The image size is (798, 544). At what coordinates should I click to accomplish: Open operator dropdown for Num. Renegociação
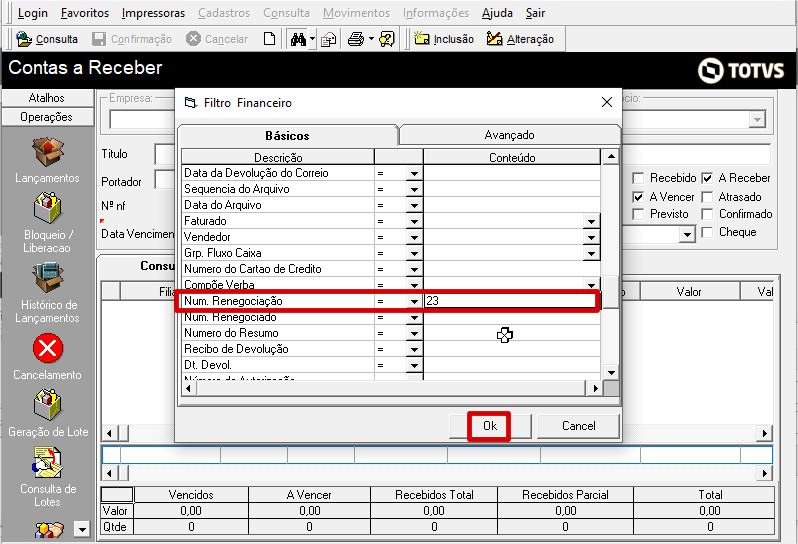pyautogui.click(x=414, y=301)
